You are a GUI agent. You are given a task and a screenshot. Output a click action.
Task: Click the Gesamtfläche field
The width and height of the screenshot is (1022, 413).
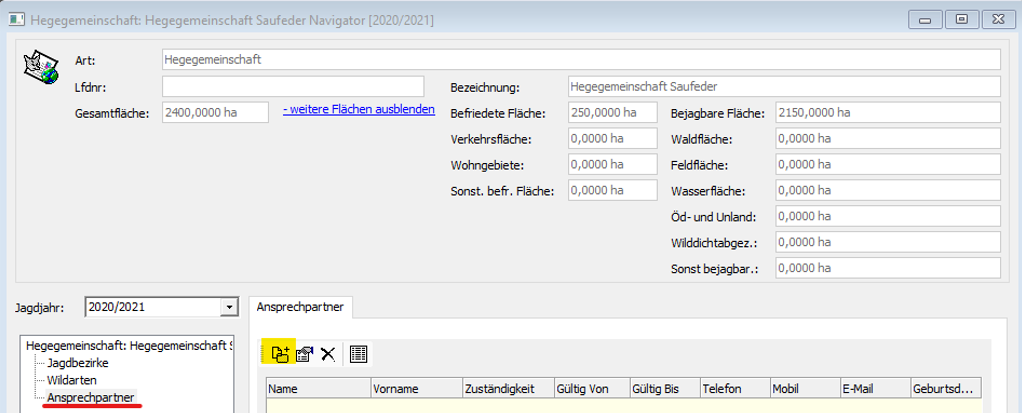(x=214, y=113)
